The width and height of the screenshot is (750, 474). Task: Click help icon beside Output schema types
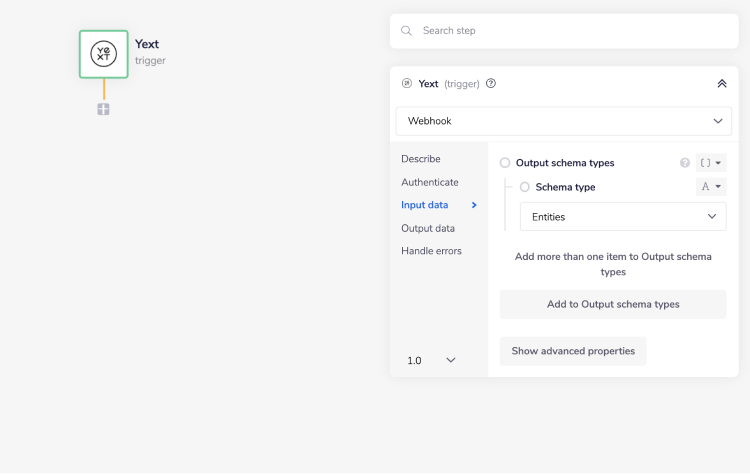(x=685, y=163)
